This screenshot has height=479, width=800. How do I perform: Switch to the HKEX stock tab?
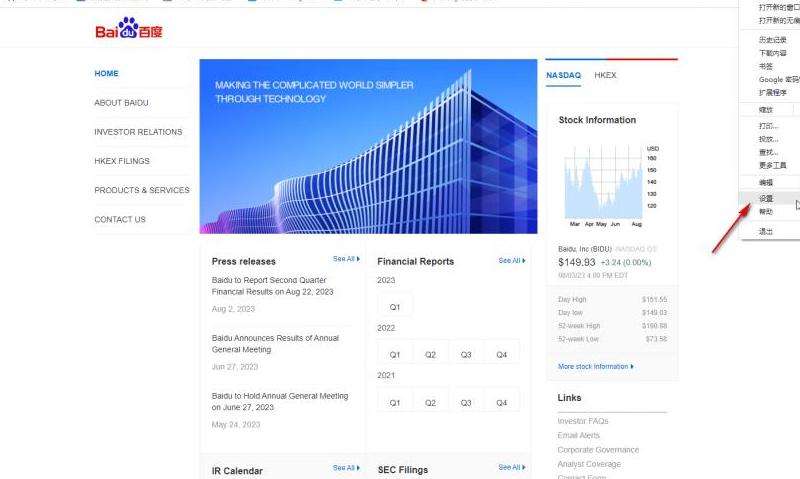point(605,75)
